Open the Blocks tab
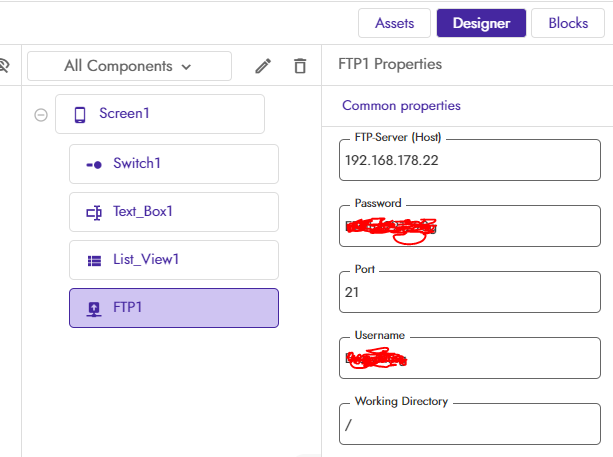Image resolution: width=613 pixels, height=457 pixels. [x=568, y=23]
